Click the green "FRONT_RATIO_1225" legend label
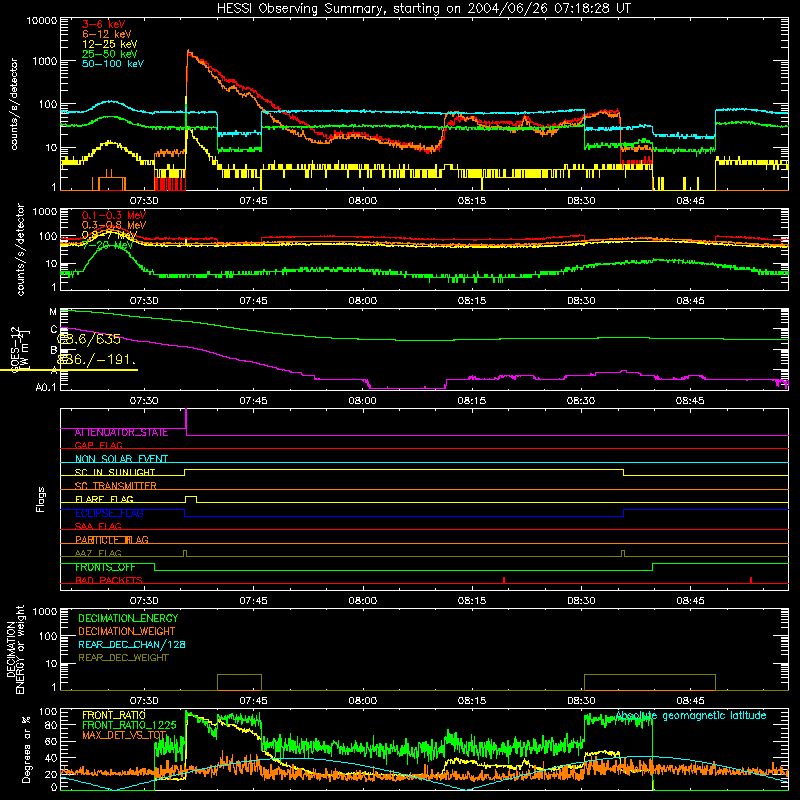This screenshot has height=800, width=800. point(129,725)
